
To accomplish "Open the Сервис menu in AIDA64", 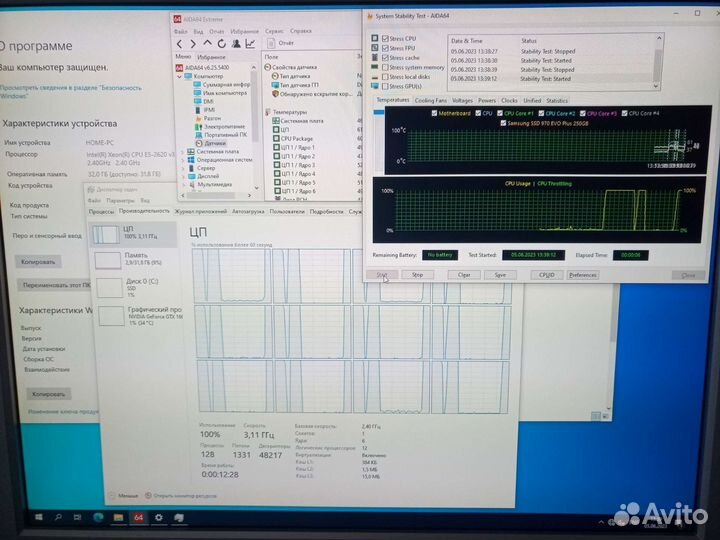I will click(274, 31).
